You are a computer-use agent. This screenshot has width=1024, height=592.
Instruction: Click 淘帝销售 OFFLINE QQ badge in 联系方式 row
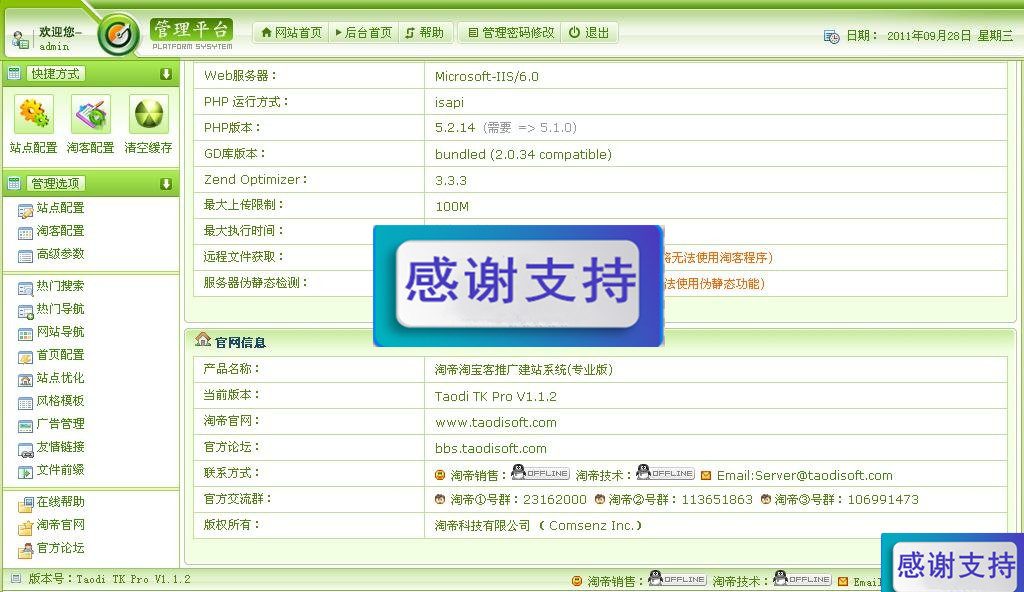(540, 472)
